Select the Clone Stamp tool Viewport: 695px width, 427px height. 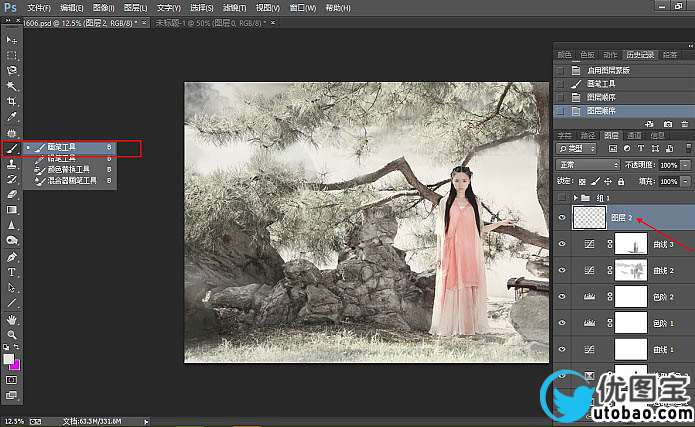point(12,164)
